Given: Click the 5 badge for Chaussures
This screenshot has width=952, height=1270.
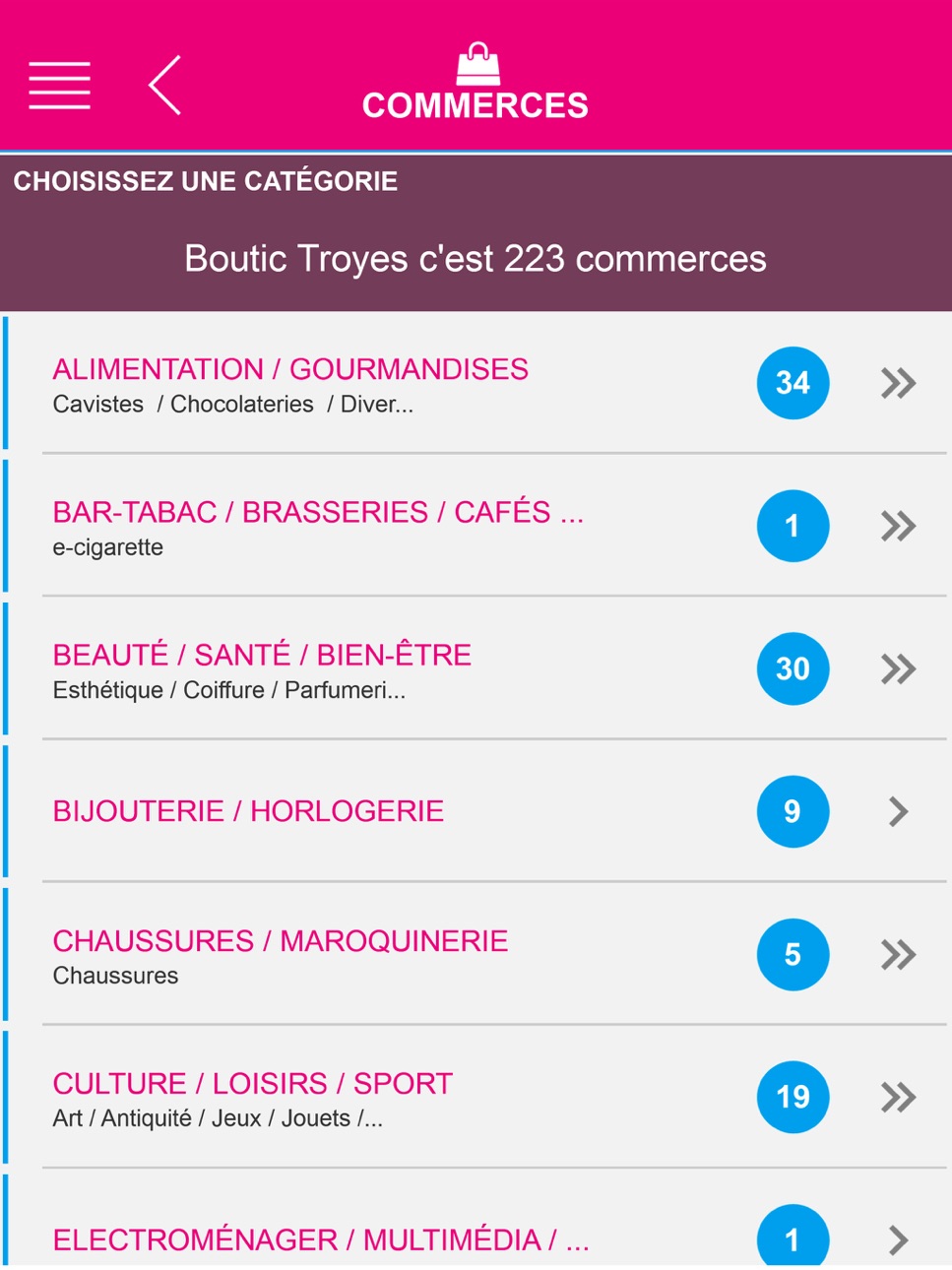Looking at the screenshot, I should 793,954.
